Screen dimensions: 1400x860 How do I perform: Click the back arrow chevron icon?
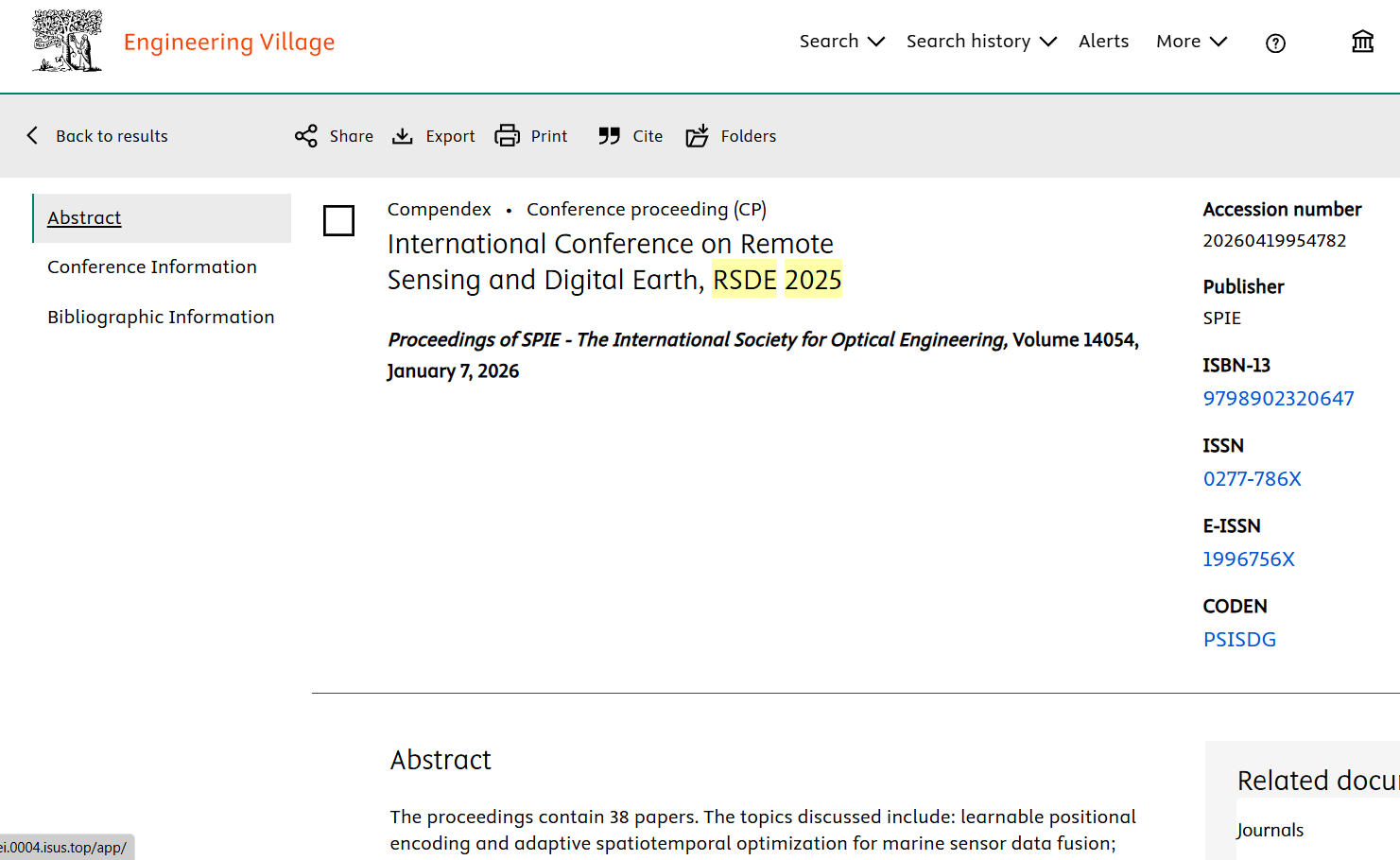click(32, 135)
